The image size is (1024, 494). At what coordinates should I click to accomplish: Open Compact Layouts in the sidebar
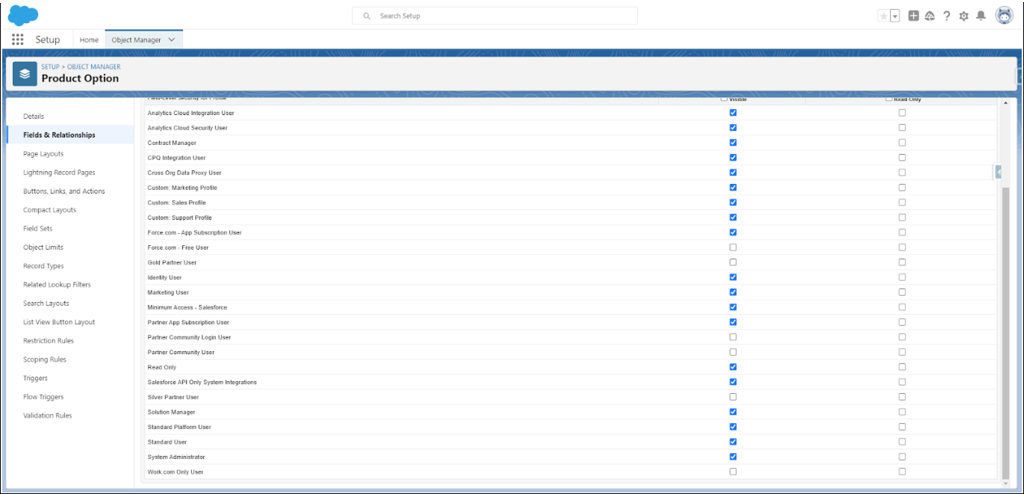click(50, 210)
